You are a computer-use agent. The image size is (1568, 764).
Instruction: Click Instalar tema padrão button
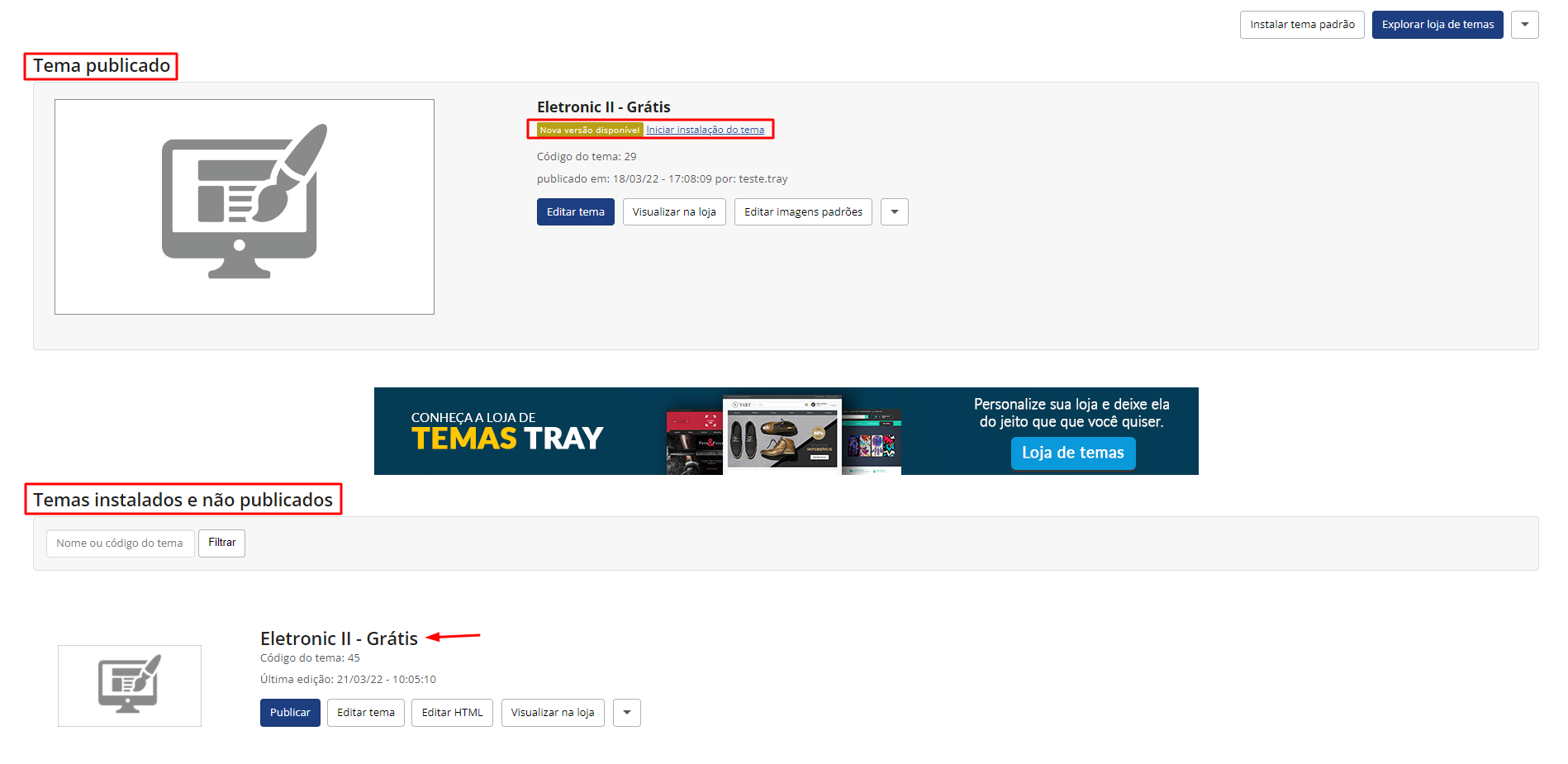click(1302, 25)
